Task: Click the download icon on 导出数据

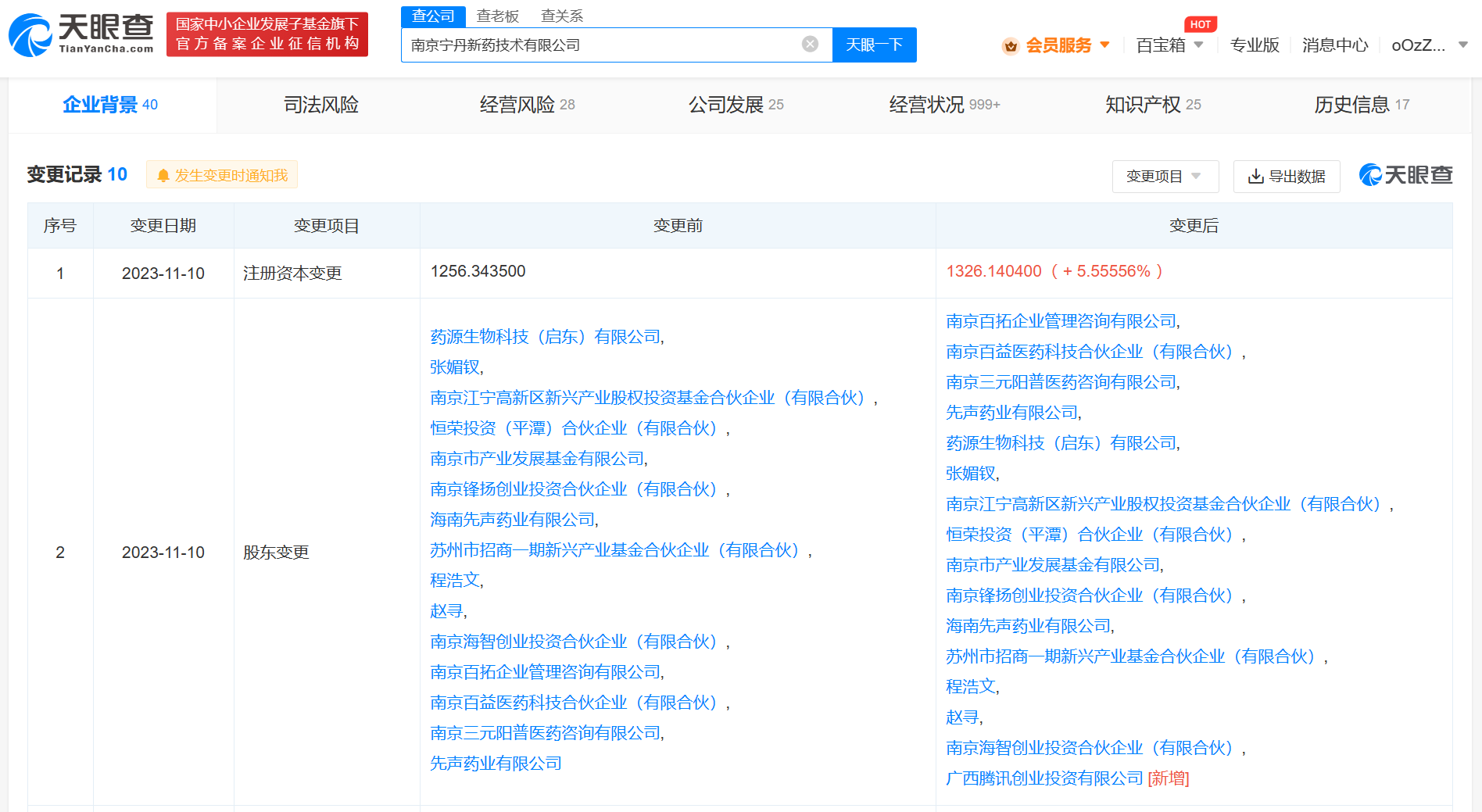Action: (1255, 177)
